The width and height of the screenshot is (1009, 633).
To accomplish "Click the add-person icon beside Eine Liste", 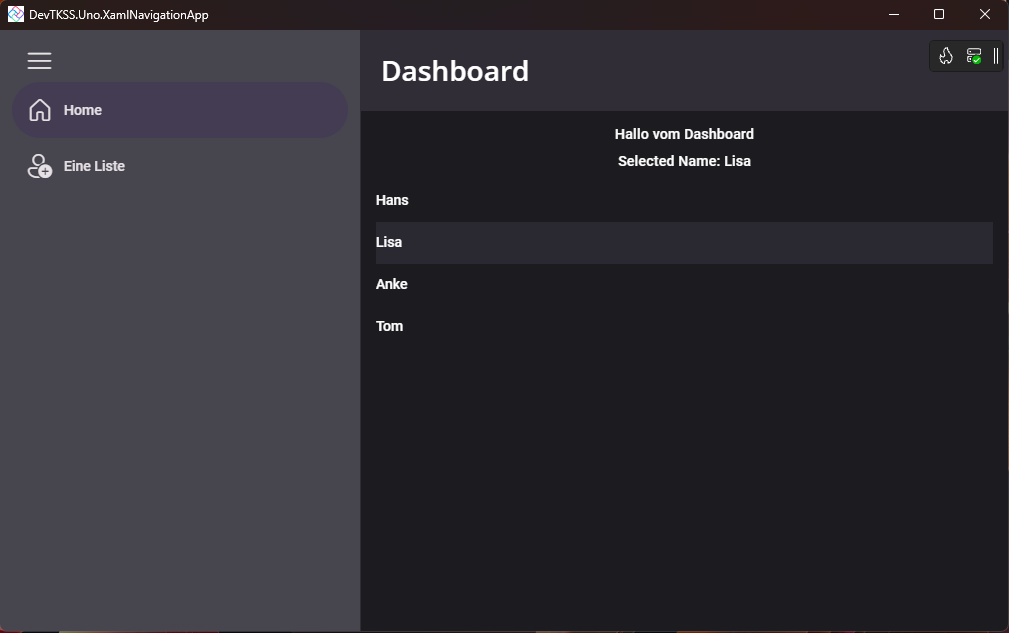I will [x=39, y=166].
